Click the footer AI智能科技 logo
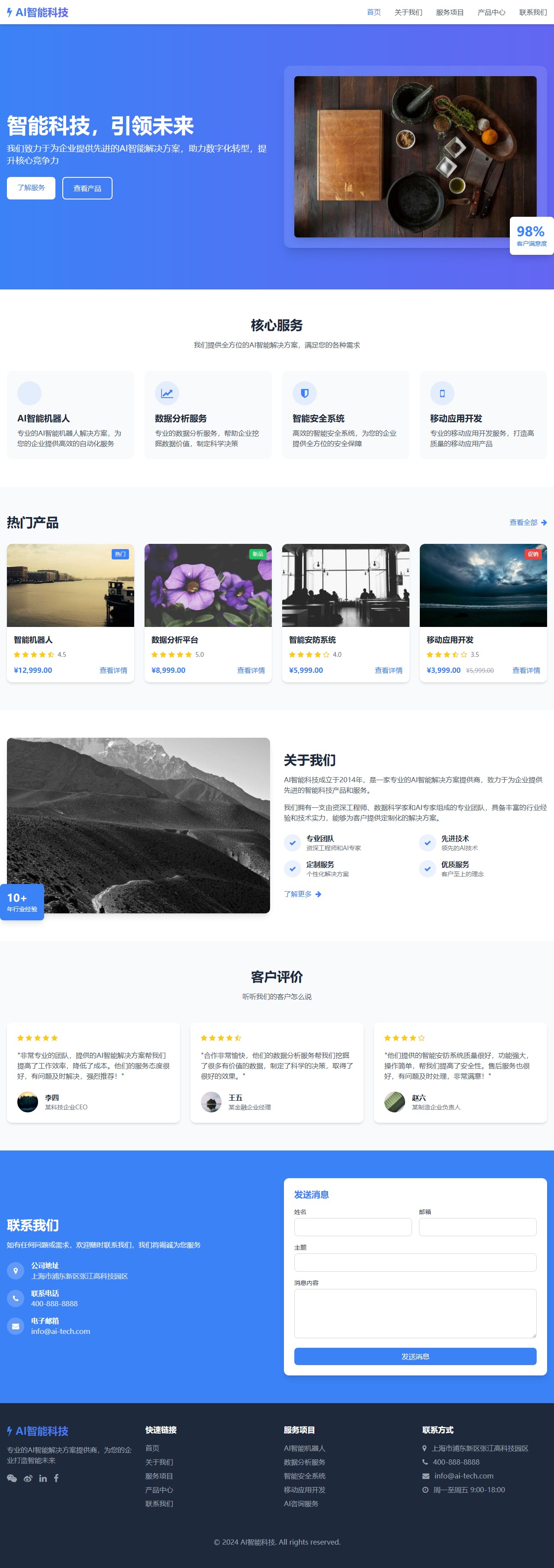The height and width of the screenshot is (1568, 554). (x=38, y=1430)
